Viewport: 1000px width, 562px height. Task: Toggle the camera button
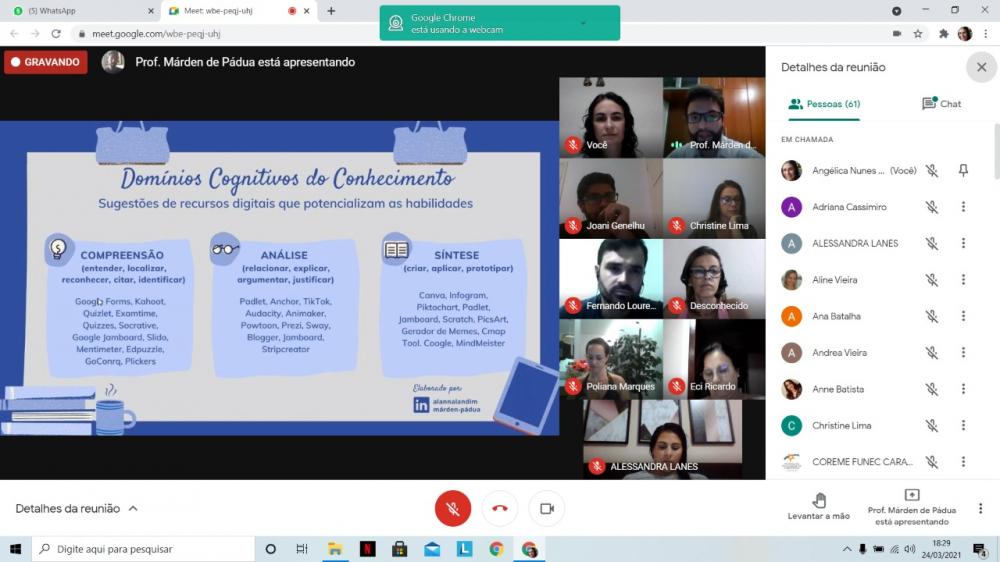click(547, 508)
